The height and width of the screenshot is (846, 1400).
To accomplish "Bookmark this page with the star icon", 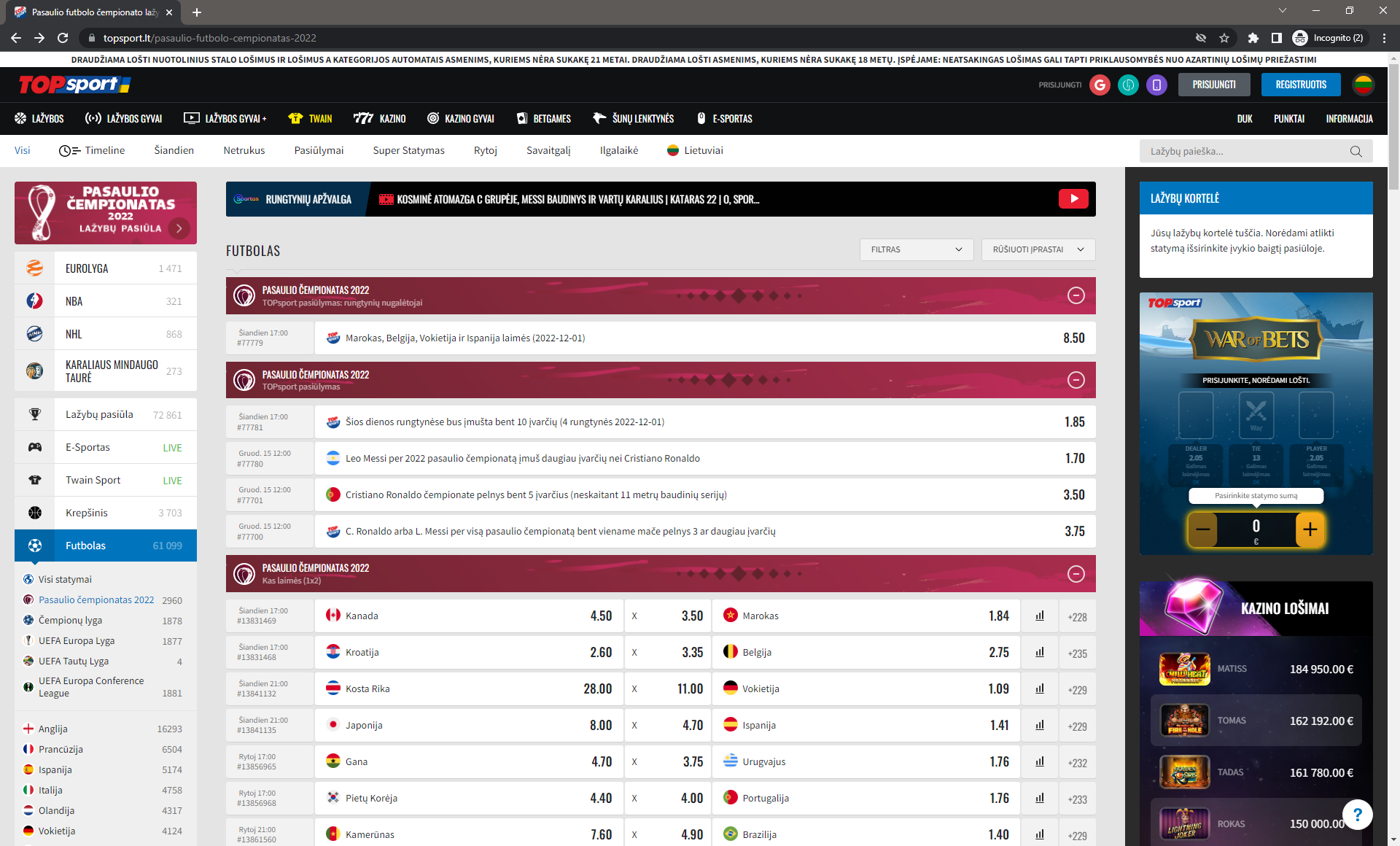I will pyautogui.click(x=1224, y=38).
